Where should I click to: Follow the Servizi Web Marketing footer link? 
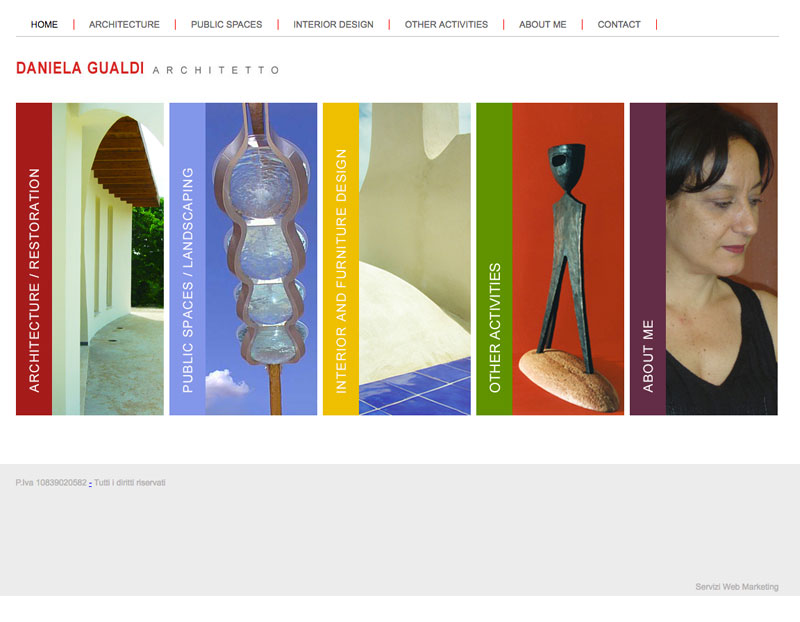click(737, 587)
